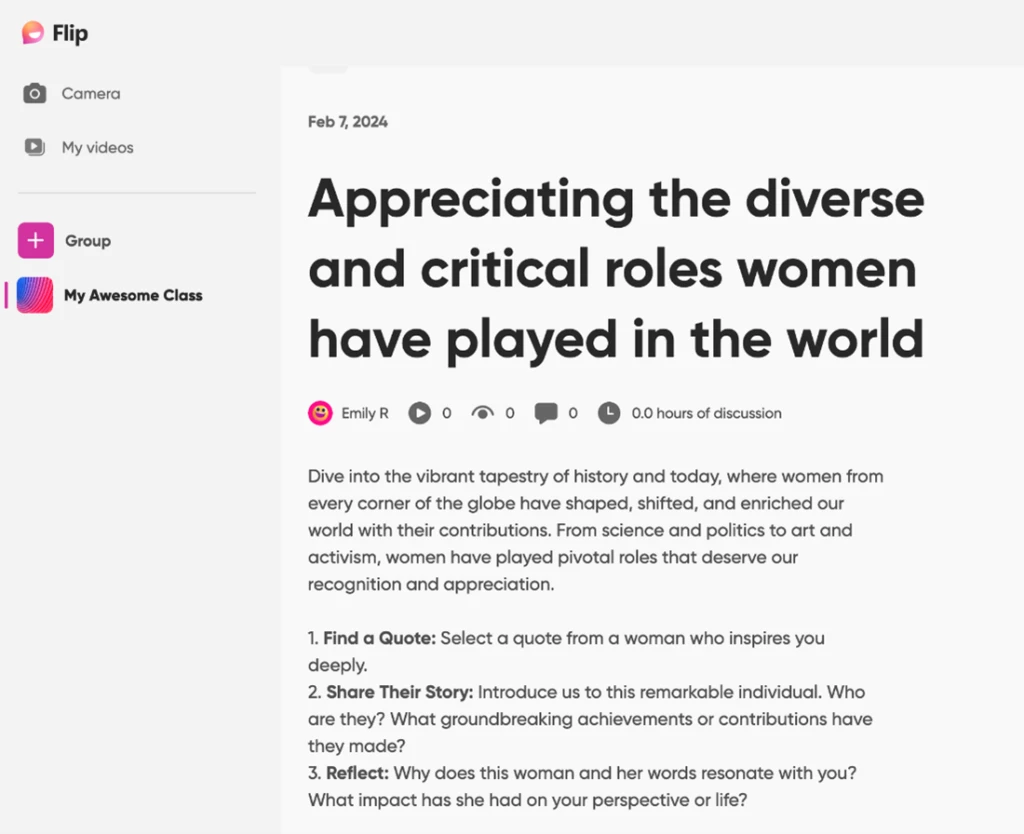Click the pink plus Group icon
The image size is (1024, 834).
36,241
